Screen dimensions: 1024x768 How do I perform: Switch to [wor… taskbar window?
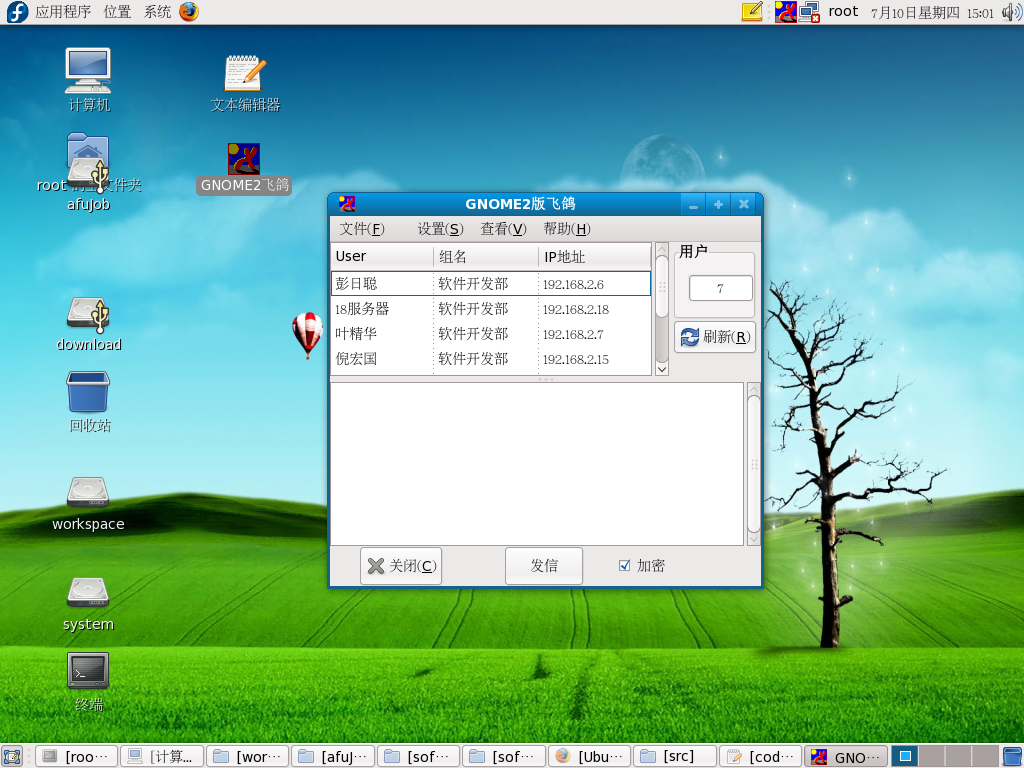click(x=248, y=756)
